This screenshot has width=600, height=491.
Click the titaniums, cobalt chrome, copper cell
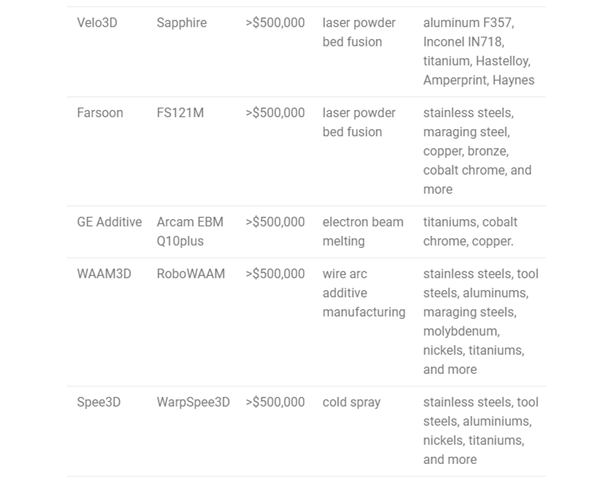pyautogui.click(x=470, y=231)
